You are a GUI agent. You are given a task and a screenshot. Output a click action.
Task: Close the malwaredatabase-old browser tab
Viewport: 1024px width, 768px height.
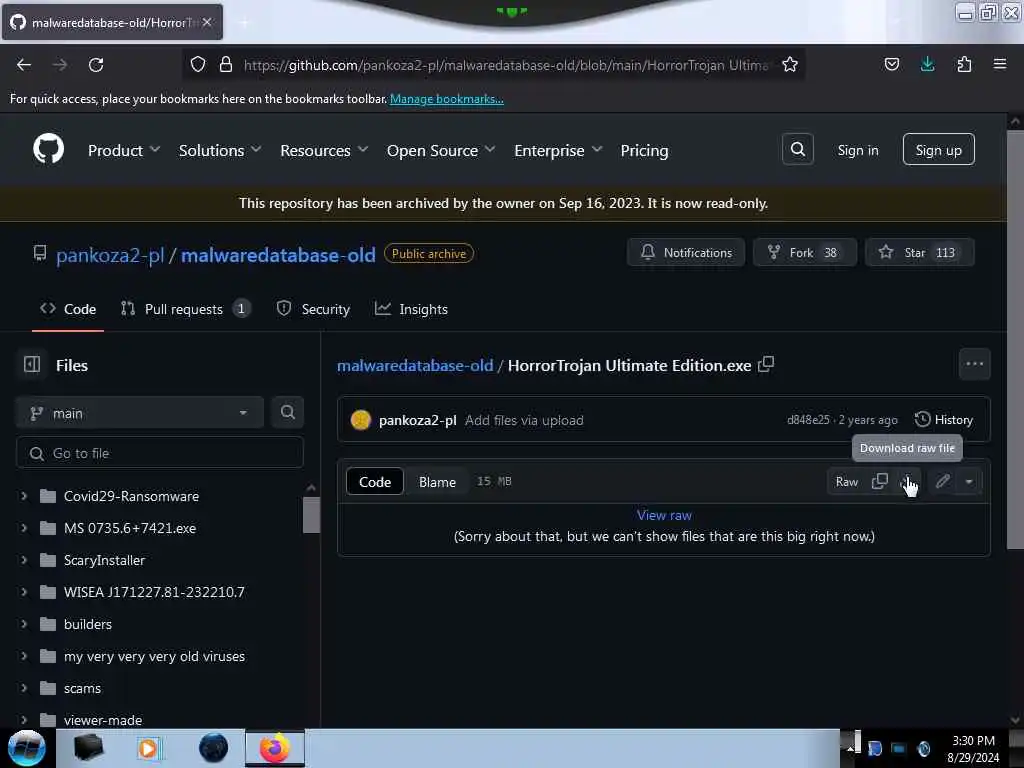point(206,22)
